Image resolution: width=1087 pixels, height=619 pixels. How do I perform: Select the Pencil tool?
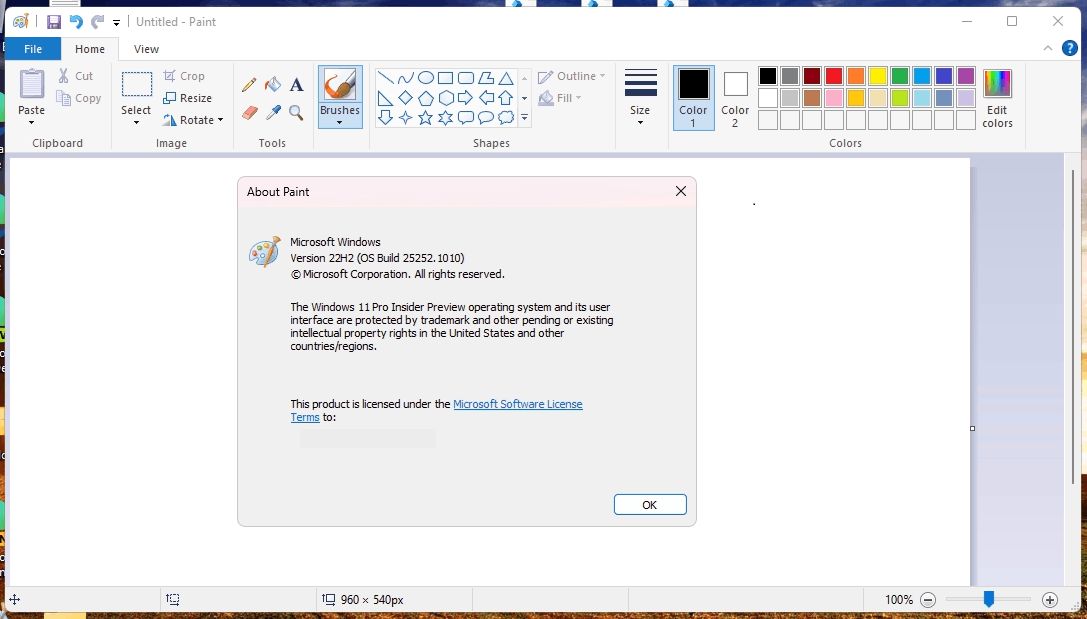249,84
